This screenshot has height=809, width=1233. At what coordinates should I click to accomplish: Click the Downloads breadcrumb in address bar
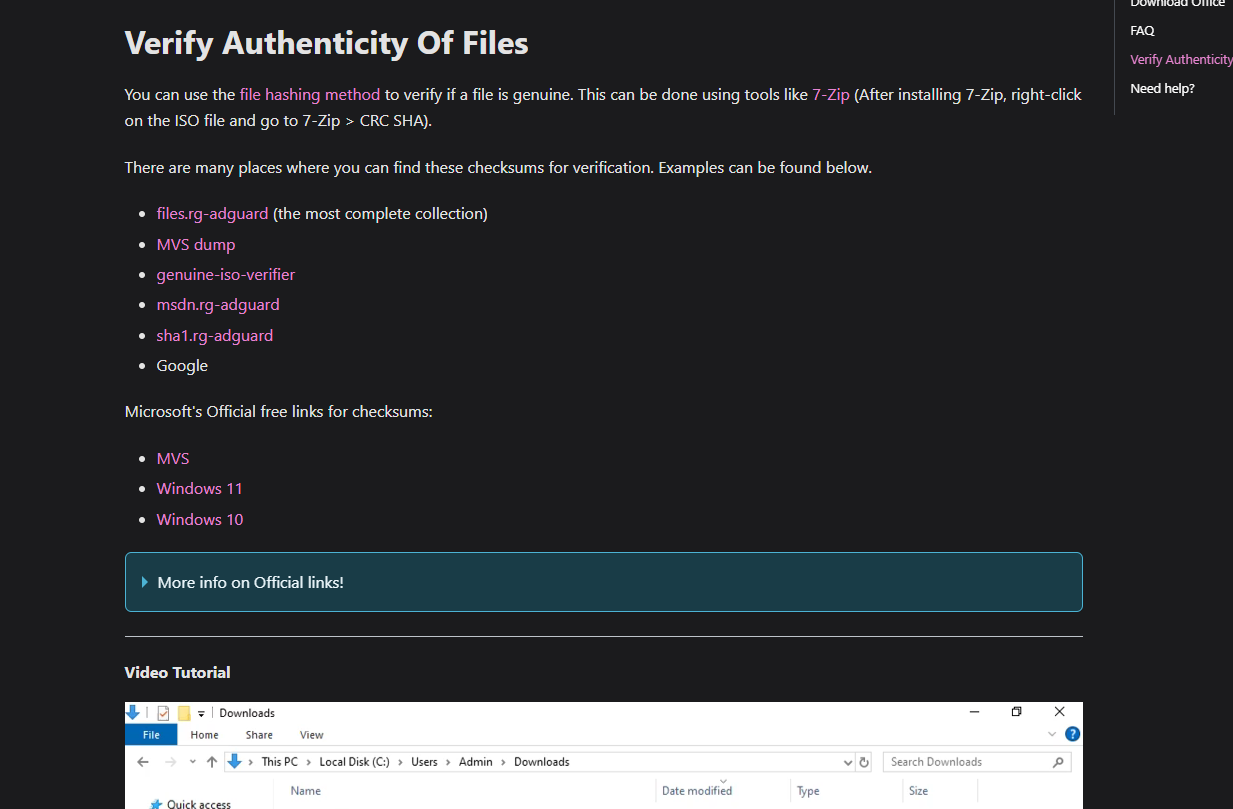click(x=542, y=762)
